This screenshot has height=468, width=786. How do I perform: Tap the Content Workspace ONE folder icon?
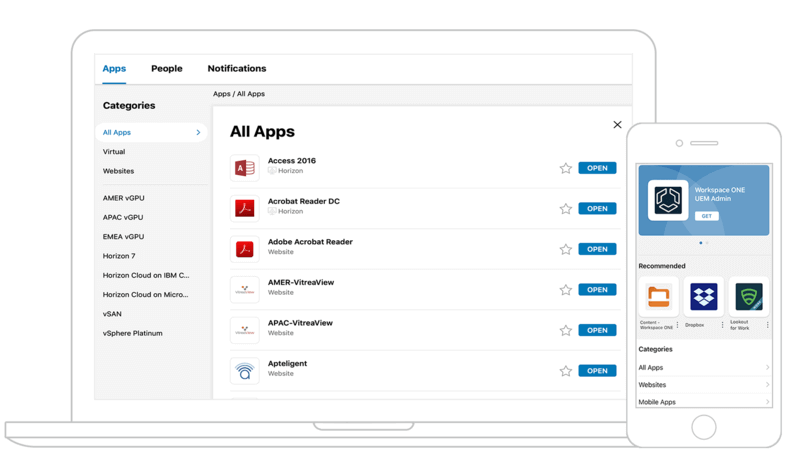pyautogui.click(x=659, y=297)
